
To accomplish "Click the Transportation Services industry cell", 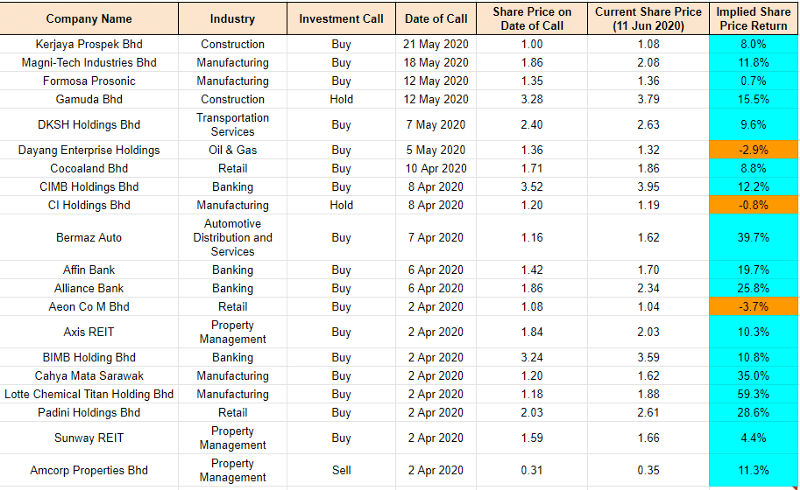I will (x=232, y=125).
